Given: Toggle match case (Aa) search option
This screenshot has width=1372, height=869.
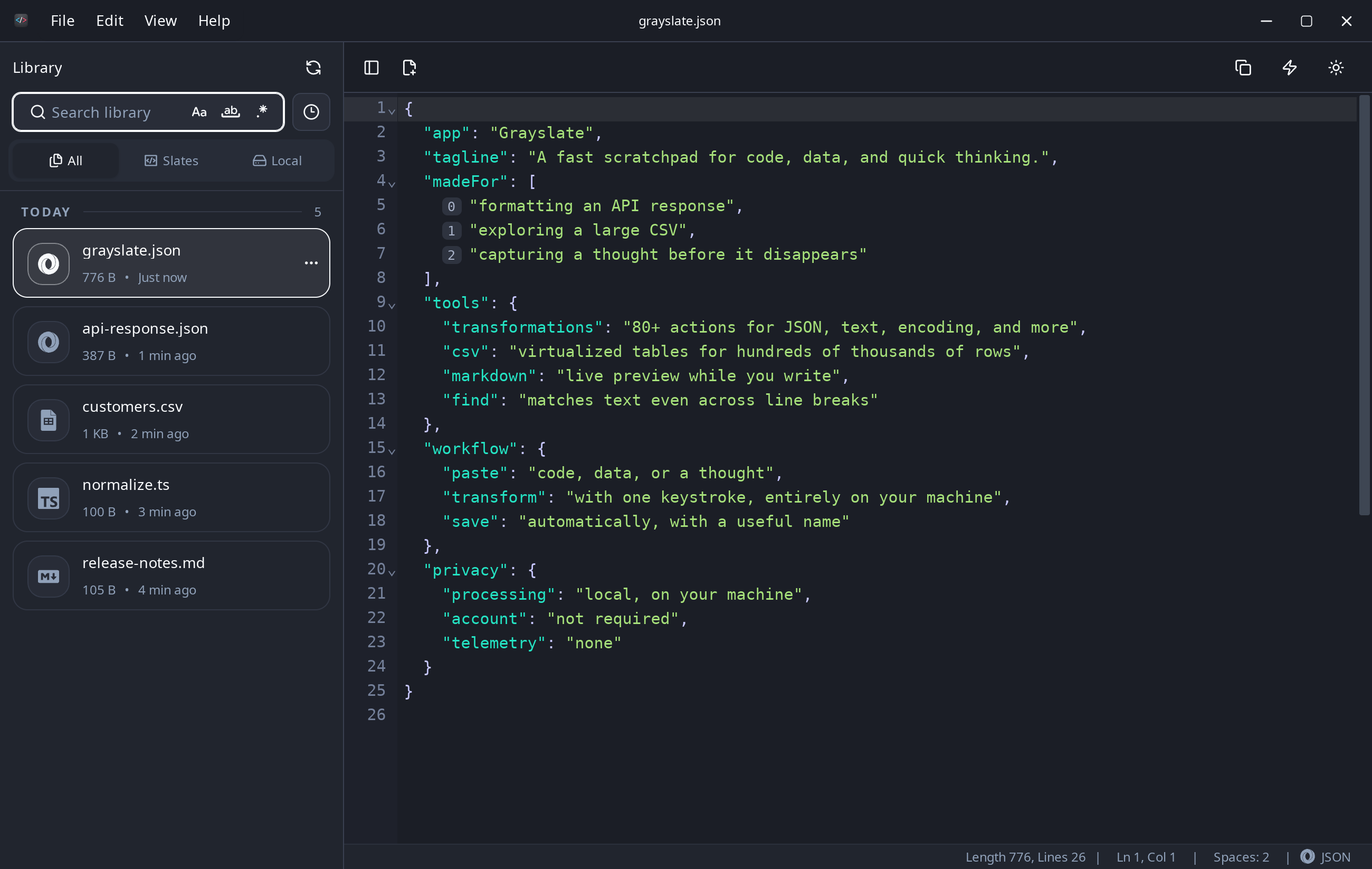Looking at the screenshot, I should pyautogui.click(x=199, y=112).
